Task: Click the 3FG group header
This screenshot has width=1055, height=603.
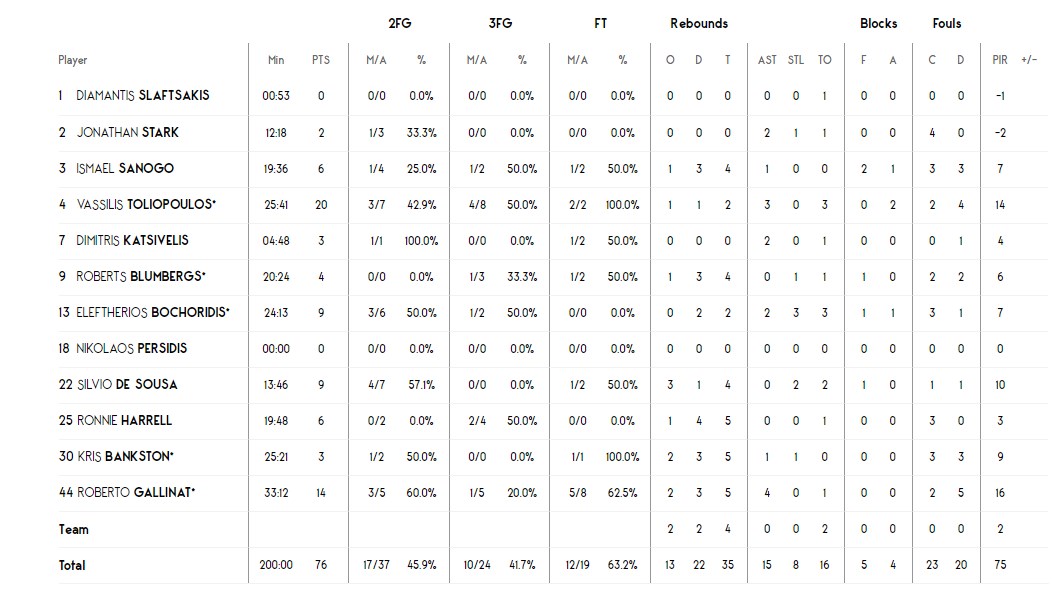Action: (500, 23)
